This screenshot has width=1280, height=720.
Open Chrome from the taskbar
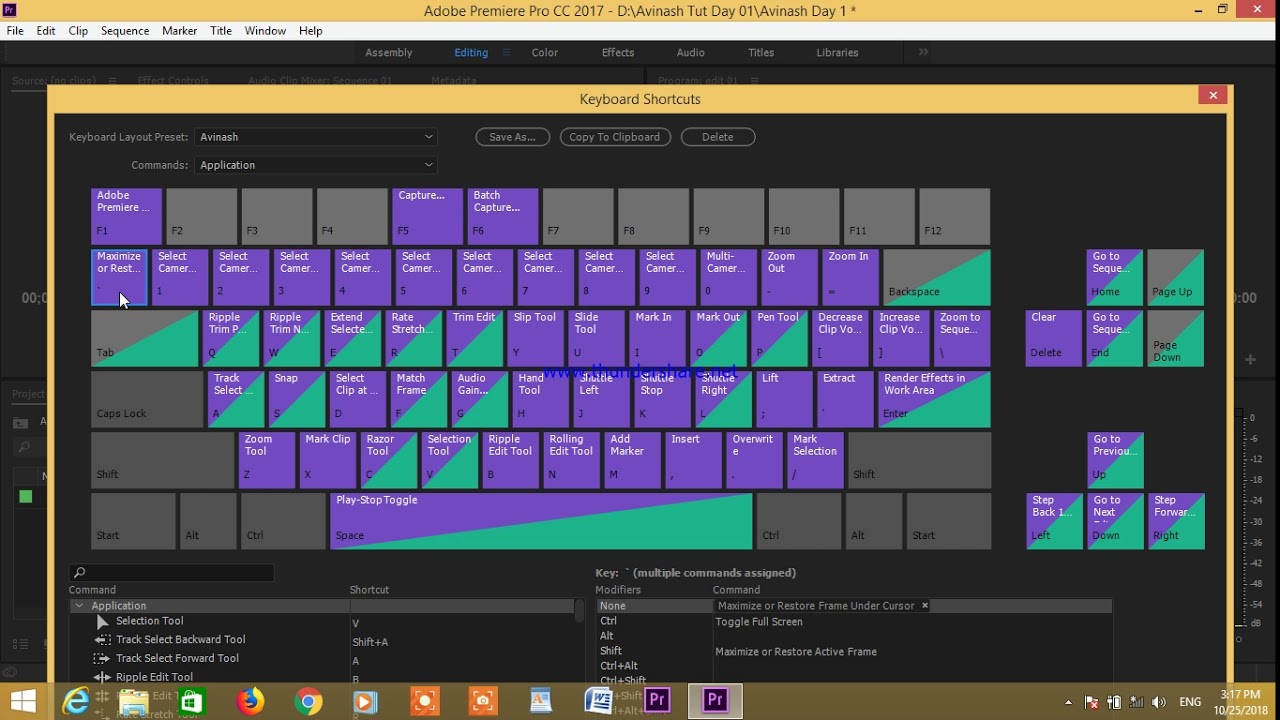tap(308, 701)
